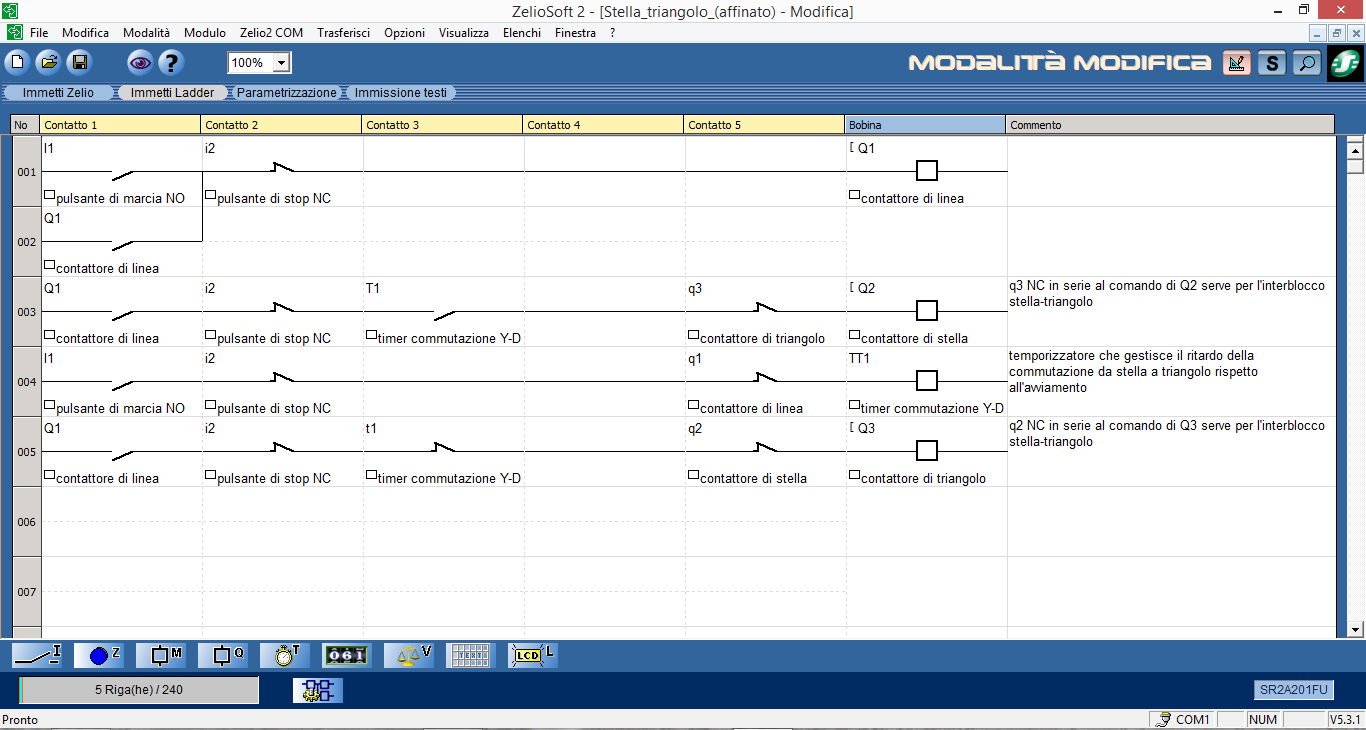Click scrollbar down arrow of ladder grid
This screenshot has height=730, width=1366.
coord(1356,629)
